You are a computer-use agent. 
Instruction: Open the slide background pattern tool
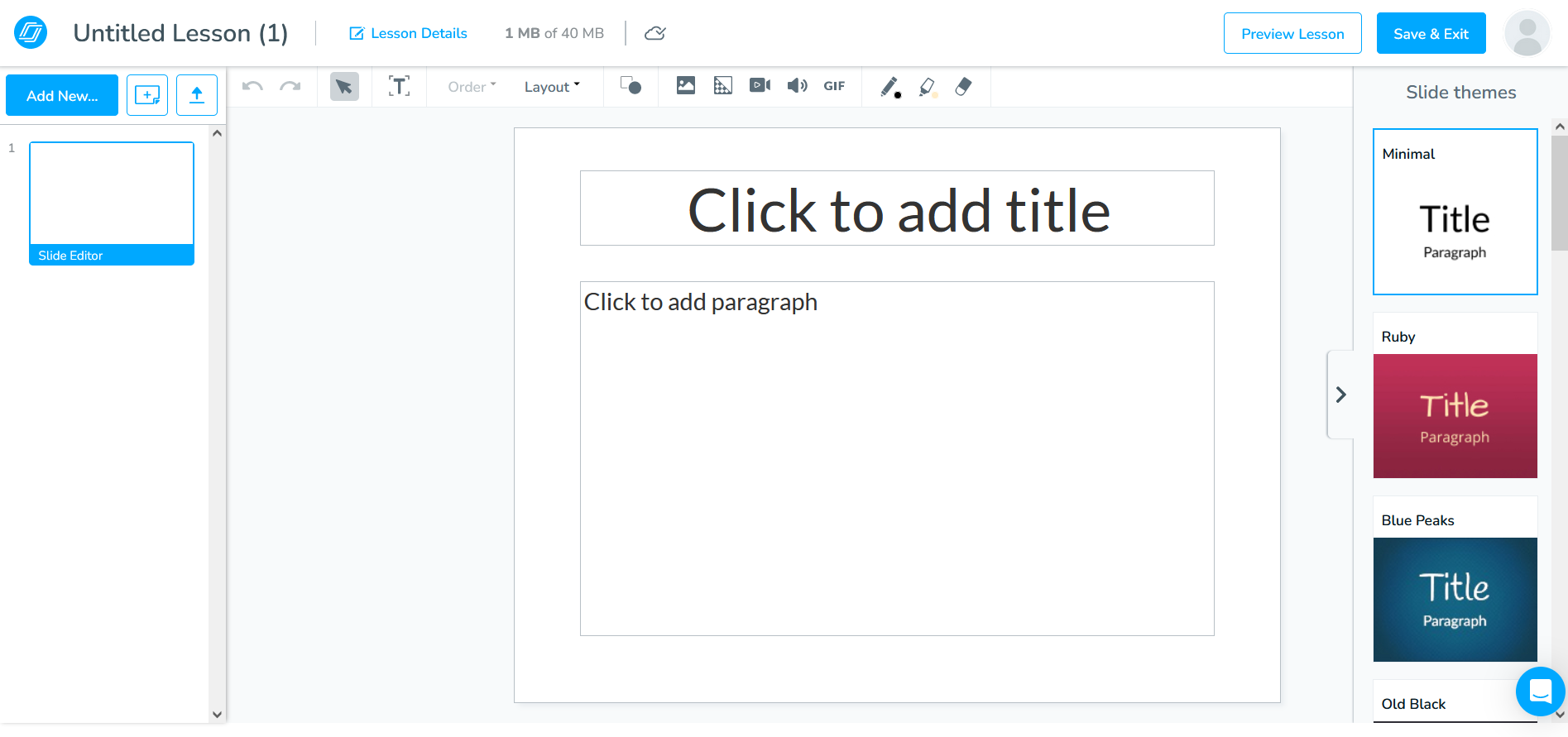coord(722,86)
